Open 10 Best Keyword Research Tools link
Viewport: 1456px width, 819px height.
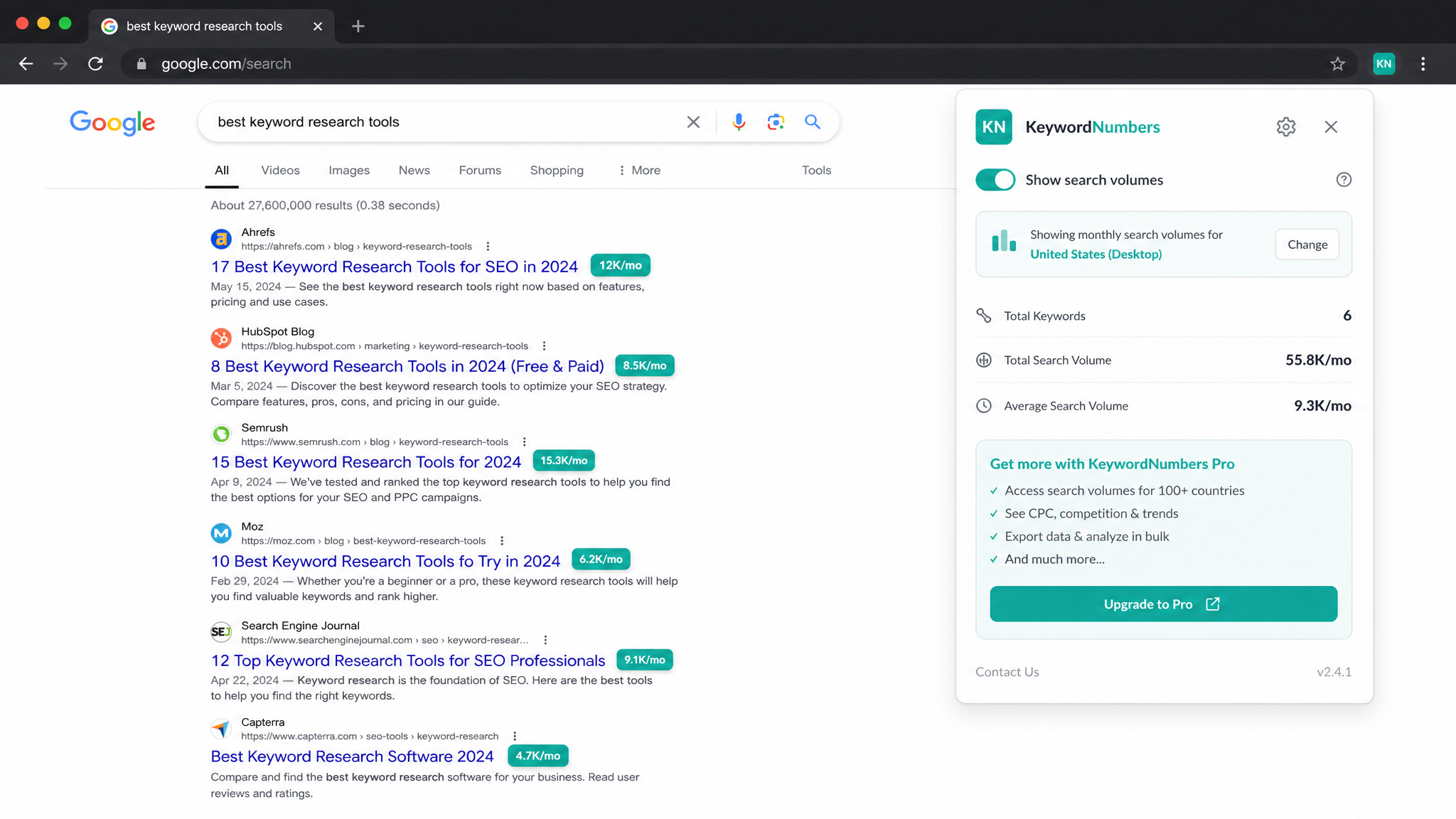coord(385,562)
